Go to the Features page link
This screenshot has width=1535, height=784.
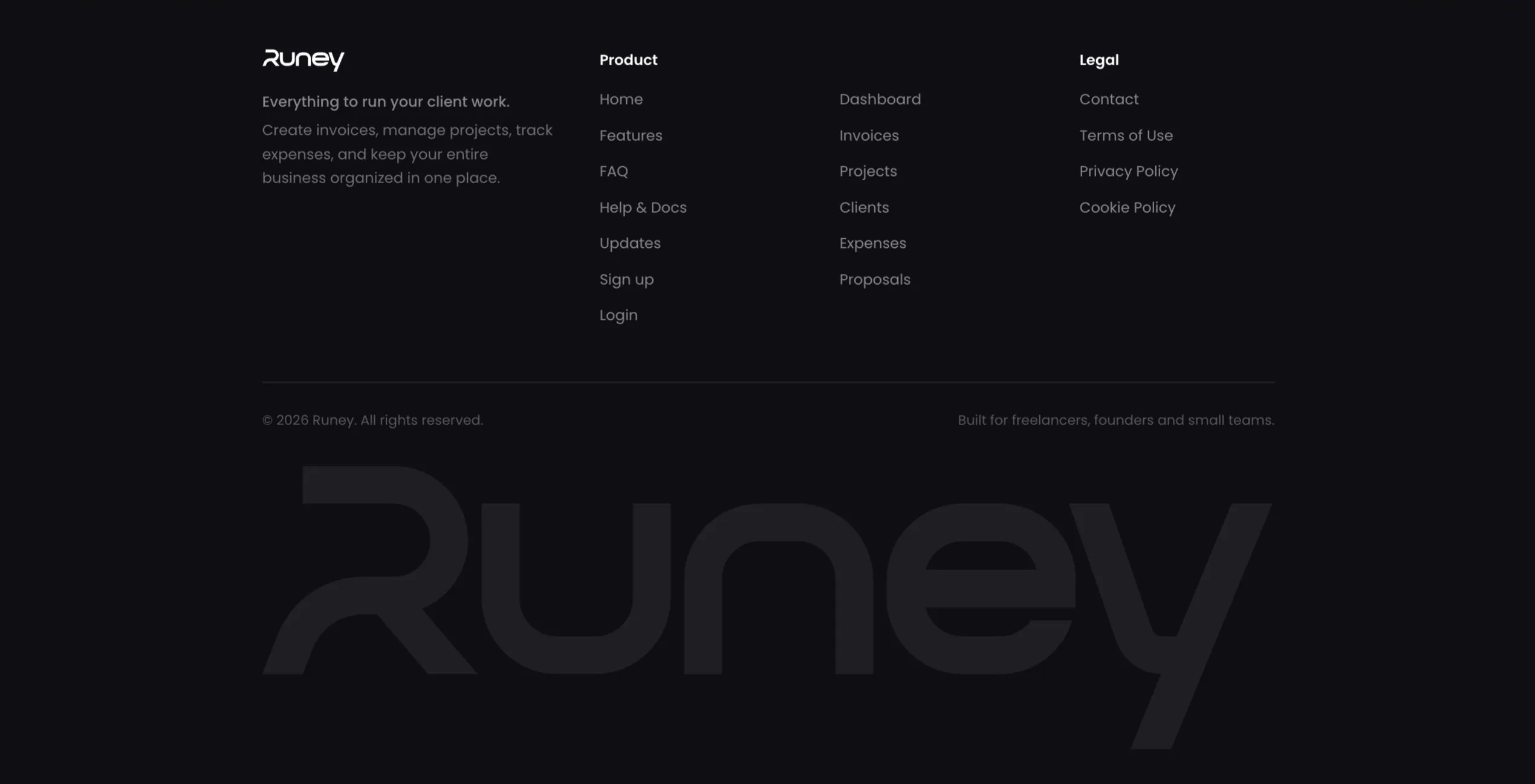(631, 135)
